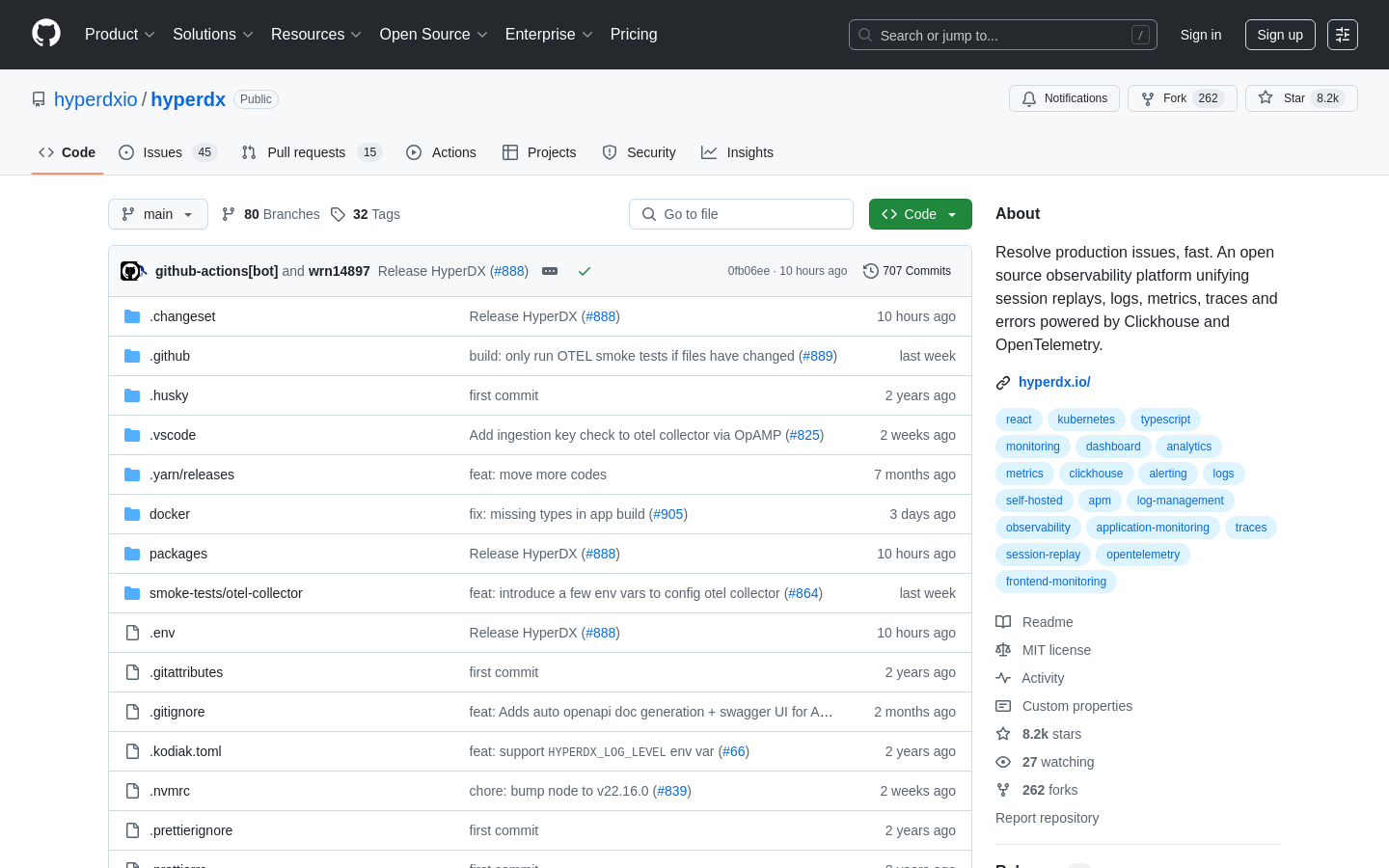Expand the Product menu

point(120,35)
